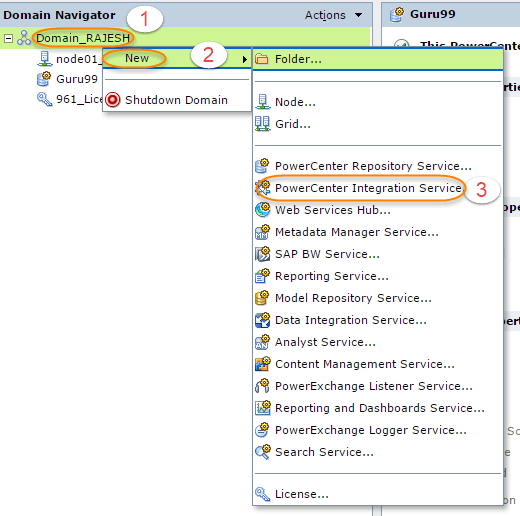The image size is (520, 516).
Task: Click the Grid icon in submenu
Action: (x=262, y=124)
